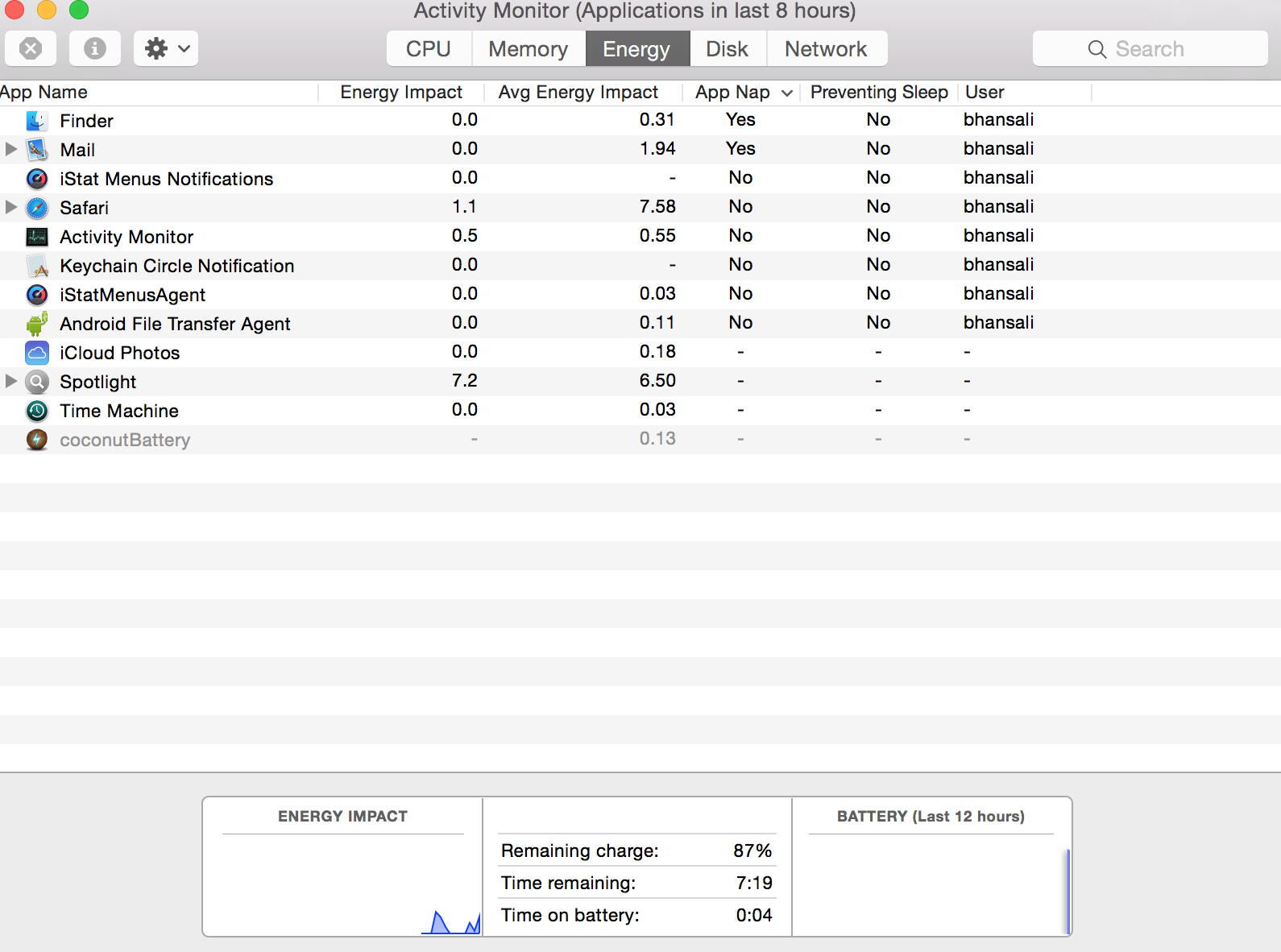Select the Energy tab
The width and height of the screenshot is (1281, 952).
[x=637, y=49]
